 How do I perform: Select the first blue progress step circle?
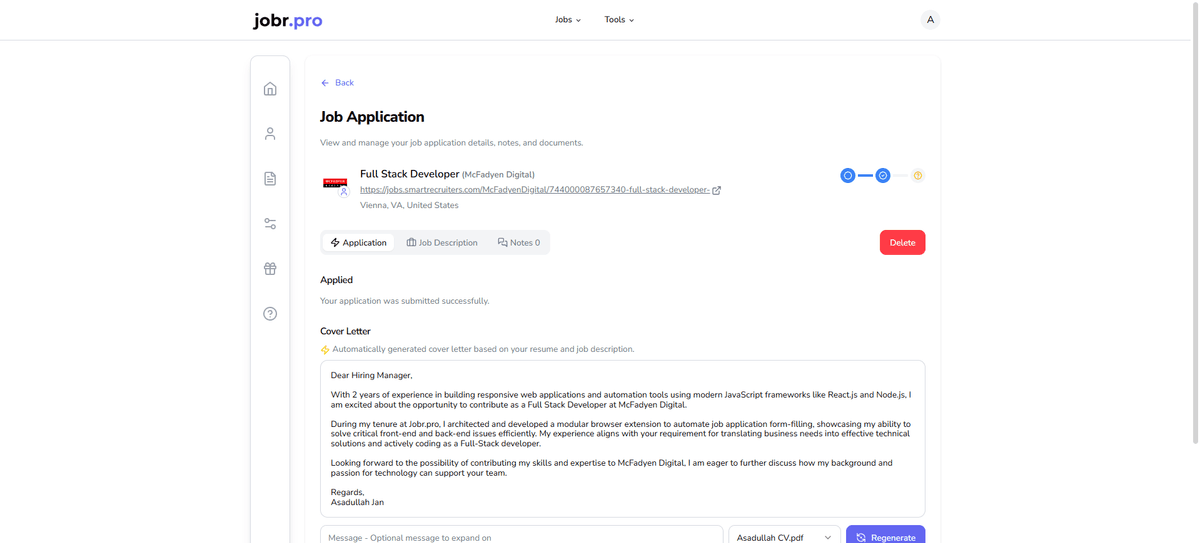coord(848,176)
